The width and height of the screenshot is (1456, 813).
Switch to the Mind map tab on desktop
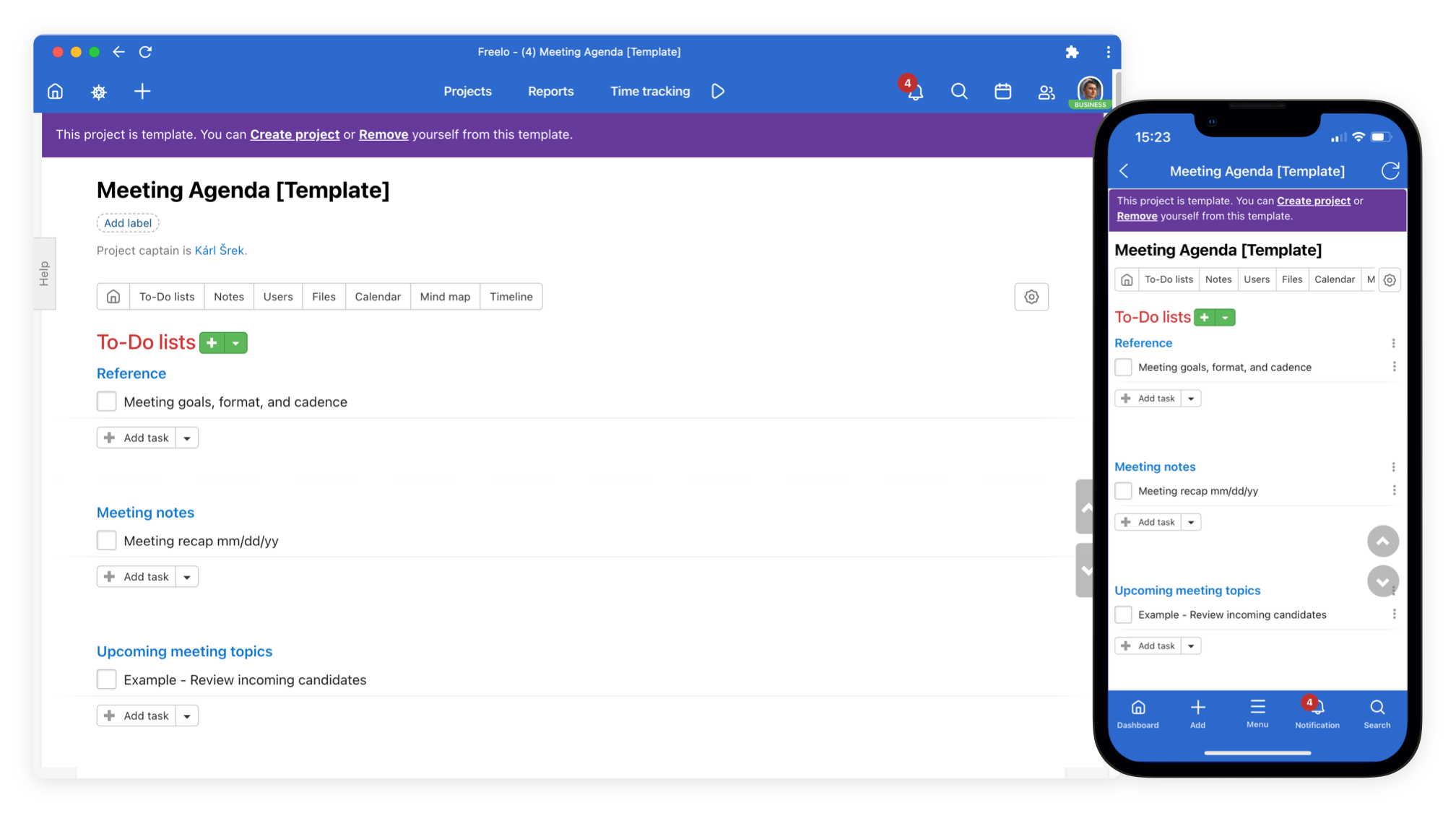point(445,297)
